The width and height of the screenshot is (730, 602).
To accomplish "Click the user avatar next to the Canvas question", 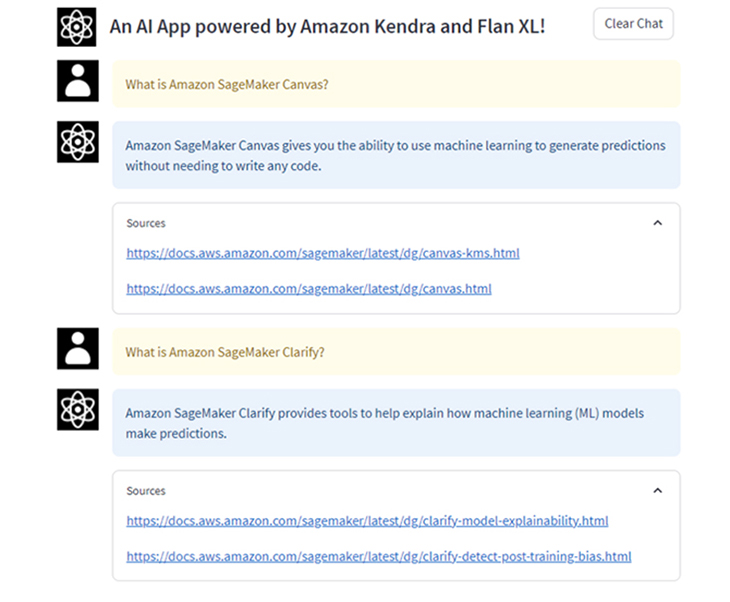I will 78,81.
